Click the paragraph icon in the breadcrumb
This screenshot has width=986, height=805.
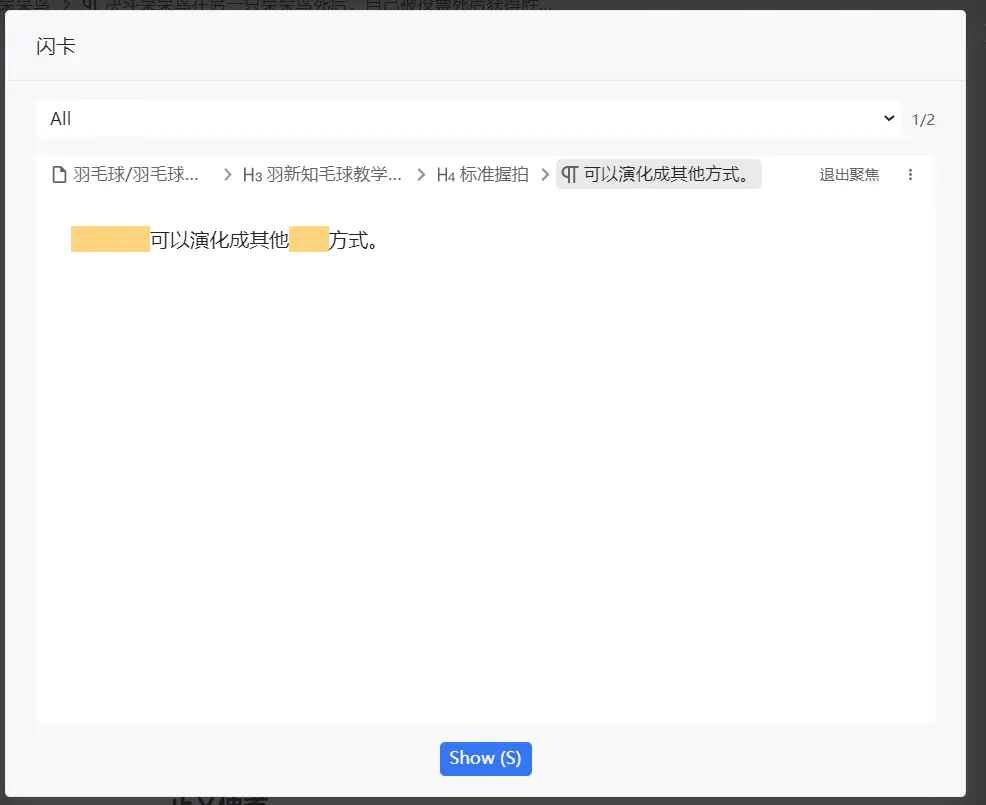tap(569, 174)
